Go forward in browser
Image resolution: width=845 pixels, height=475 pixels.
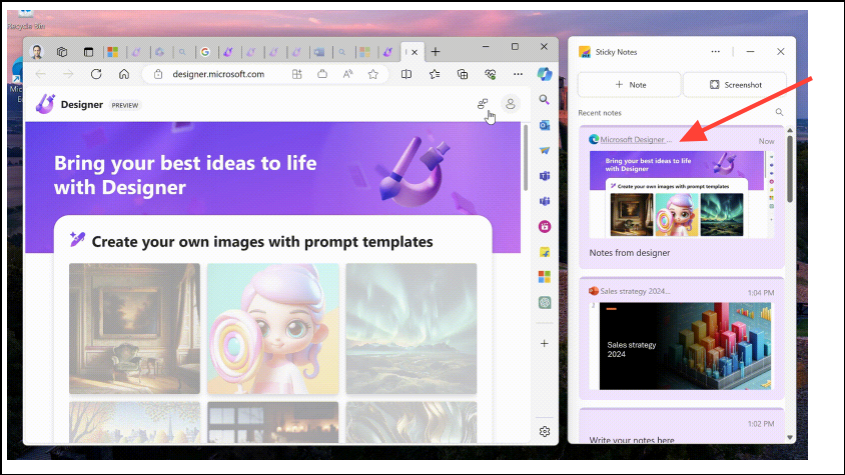coord(68,74)
